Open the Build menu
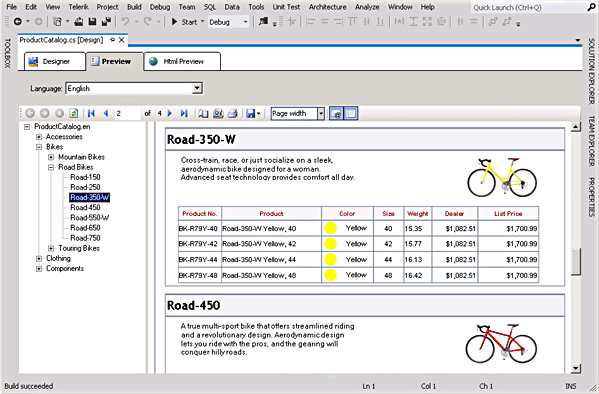This screenshot has height=394, width=599. (134, 7)
